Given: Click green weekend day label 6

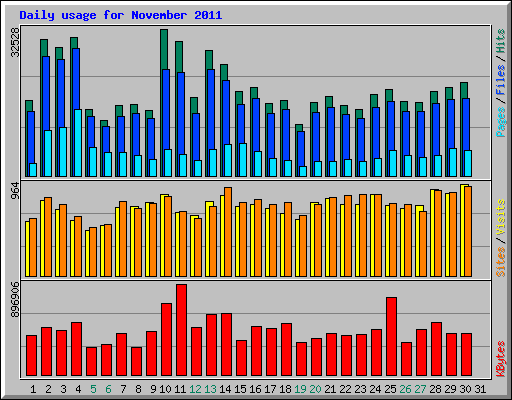Looking at the screenshot, I should (x=108, y=389).
